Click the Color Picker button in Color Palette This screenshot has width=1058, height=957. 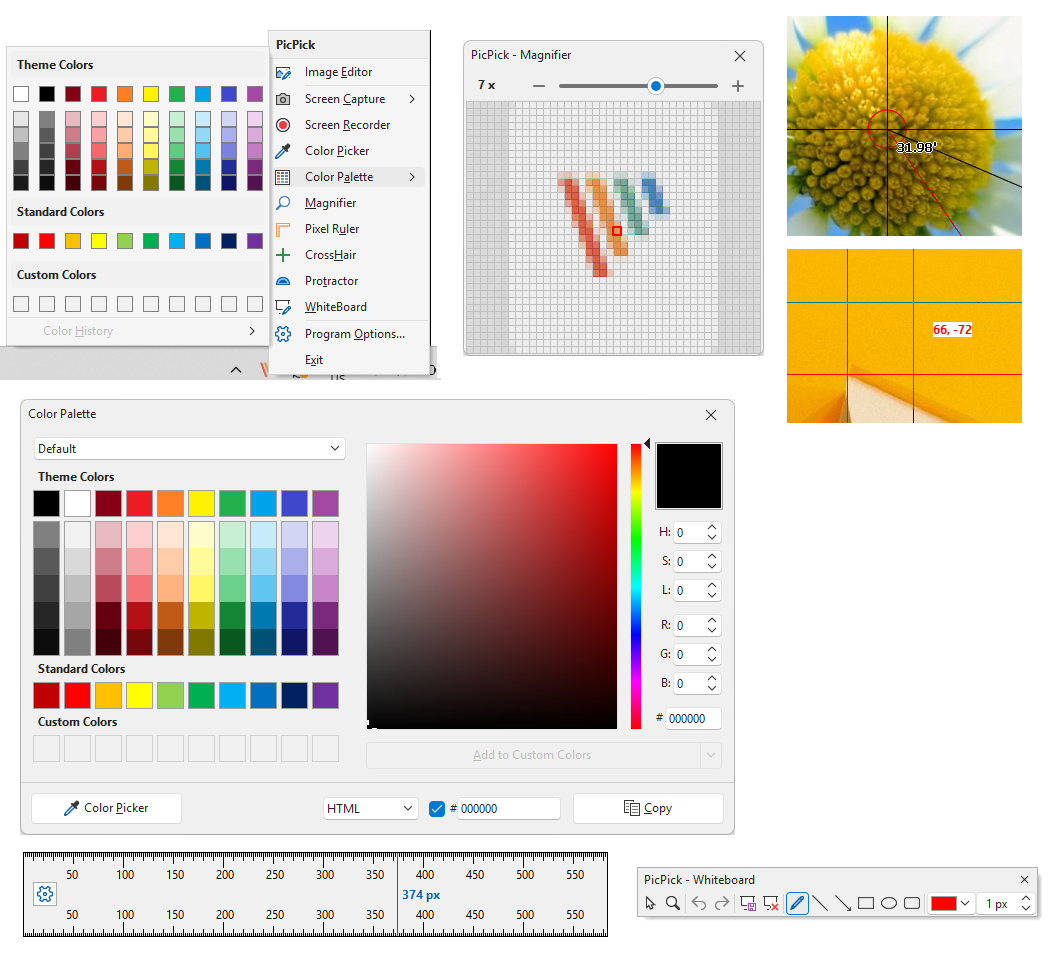[107, 808]
